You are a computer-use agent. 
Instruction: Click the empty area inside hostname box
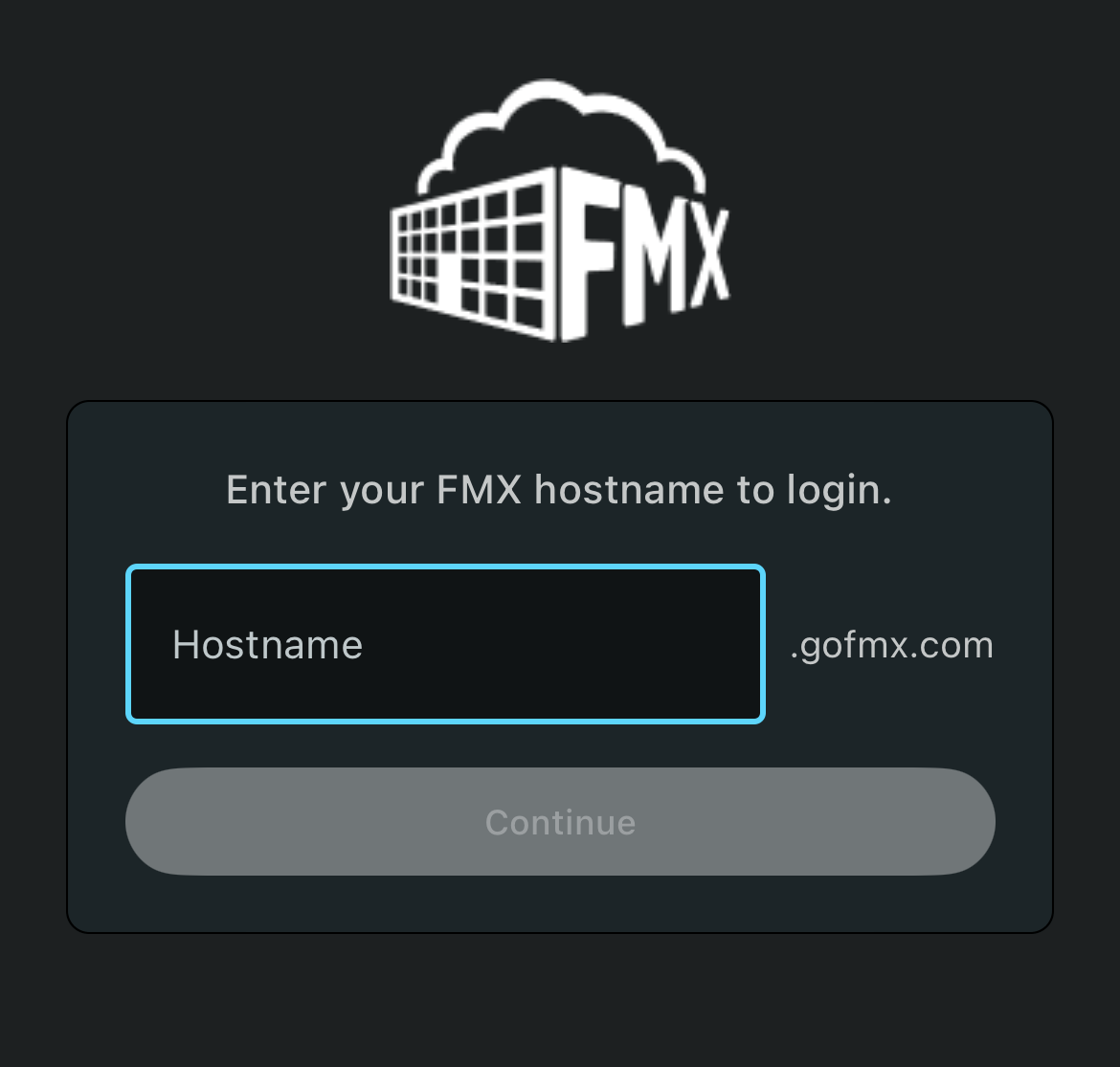click(x=564, y=644)
